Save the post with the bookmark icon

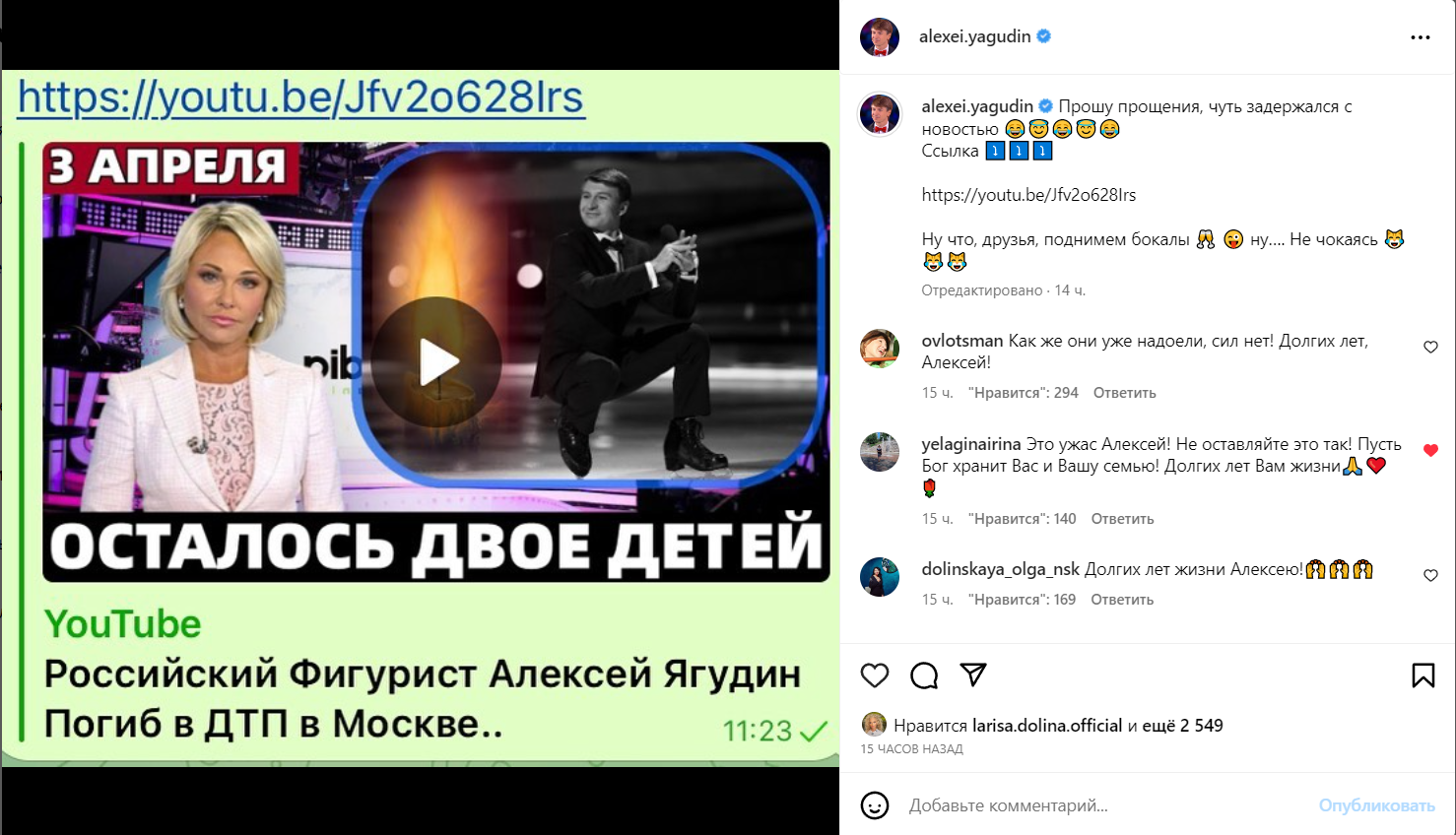(1423, 675)
